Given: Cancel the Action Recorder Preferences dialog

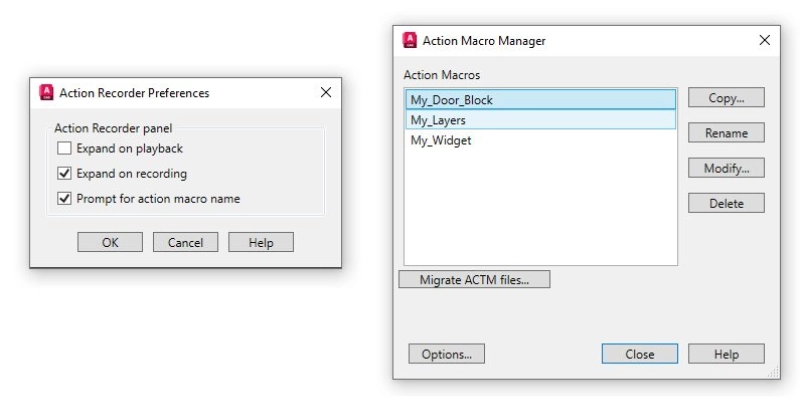Looking at the screenshot, I should click(x=186, y=242).
